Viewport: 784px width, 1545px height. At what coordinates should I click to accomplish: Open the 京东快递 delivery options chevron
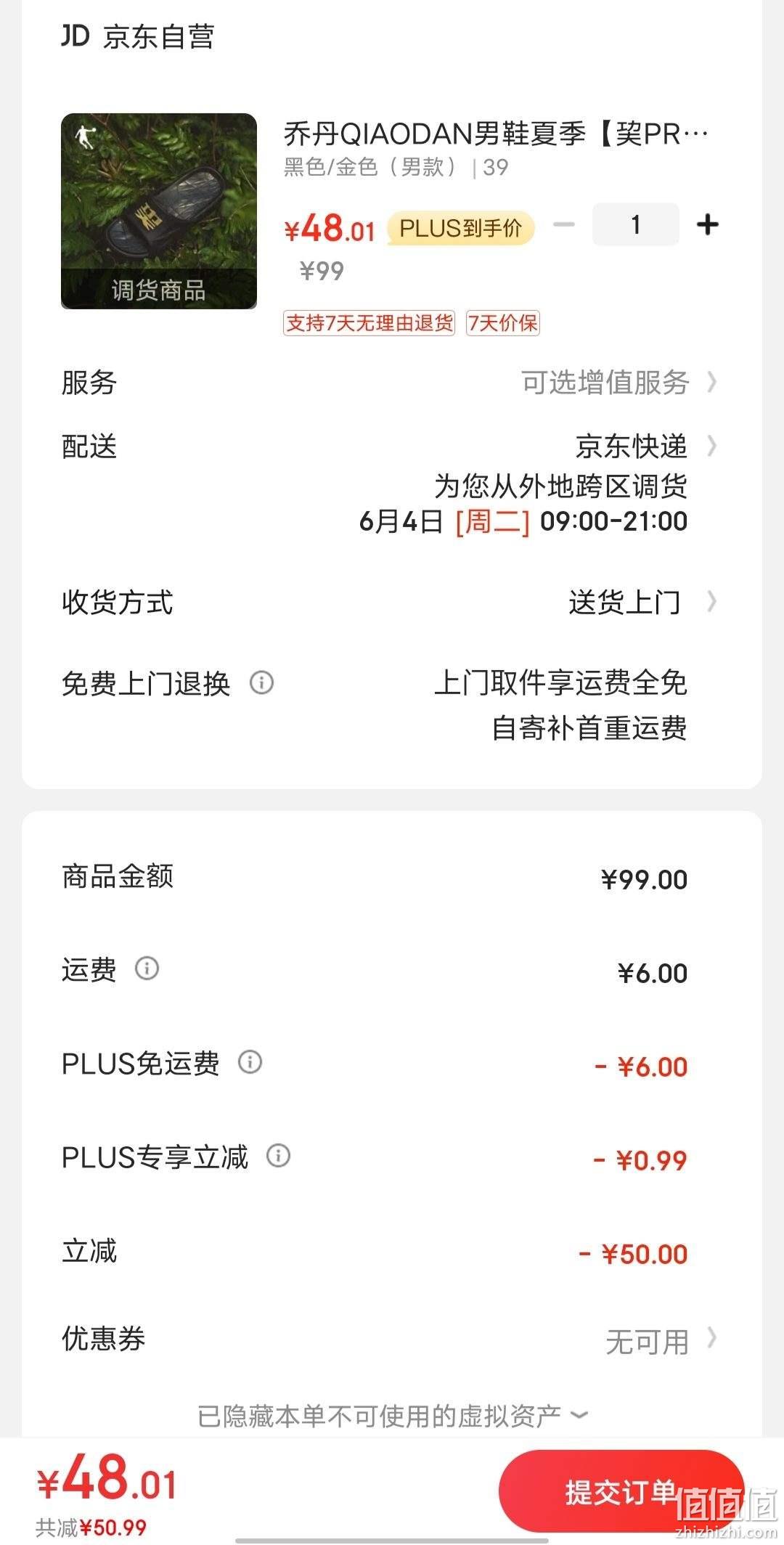pos(711,446)
